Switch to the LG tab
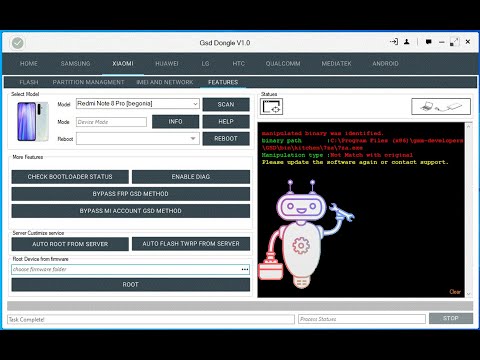 point(205,63)
